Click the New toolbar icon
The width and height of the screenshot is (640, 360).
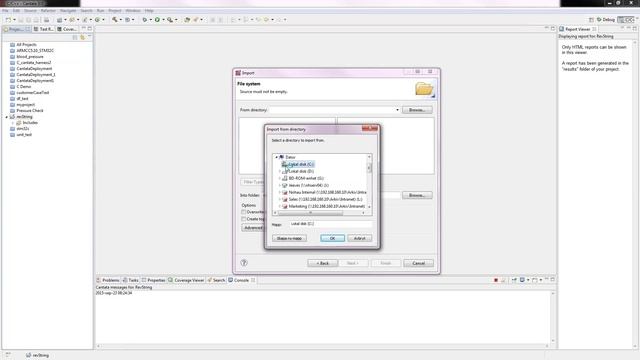(8, 20)
